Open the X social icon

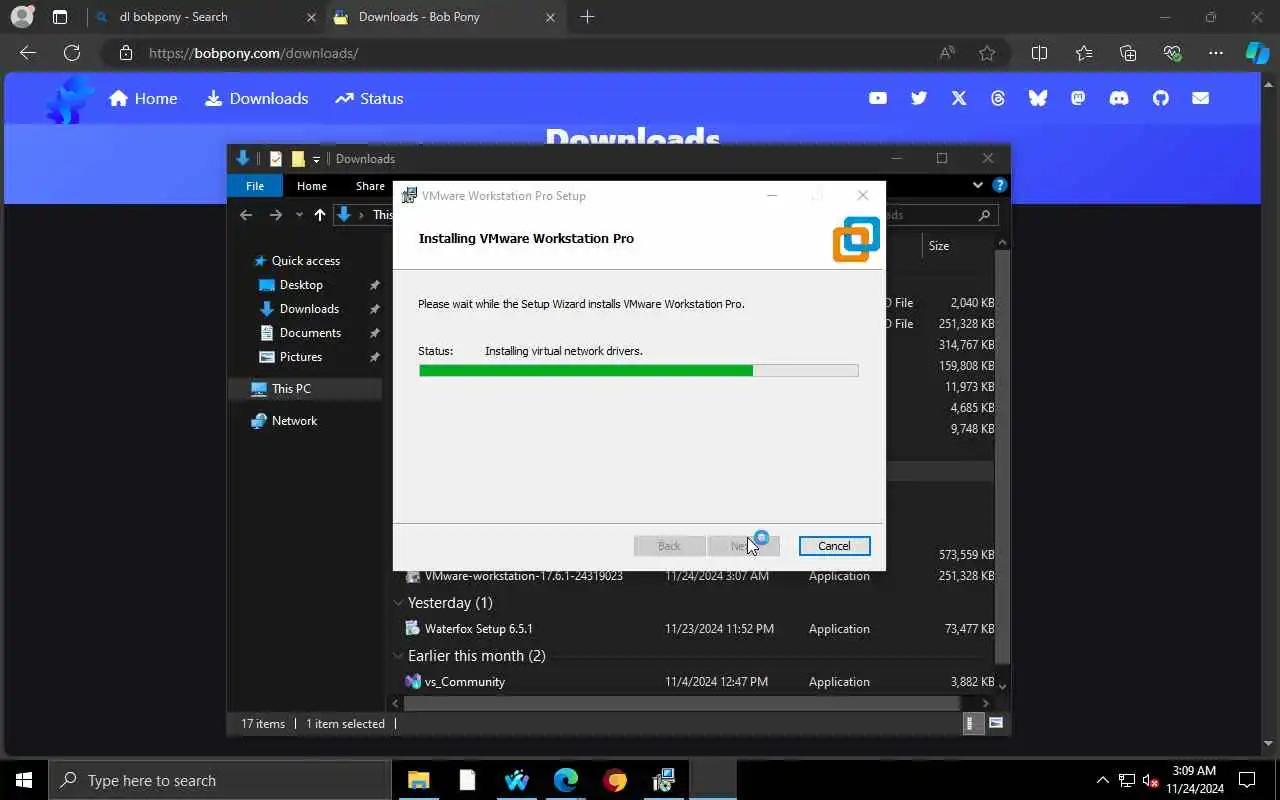coord(959,98)
